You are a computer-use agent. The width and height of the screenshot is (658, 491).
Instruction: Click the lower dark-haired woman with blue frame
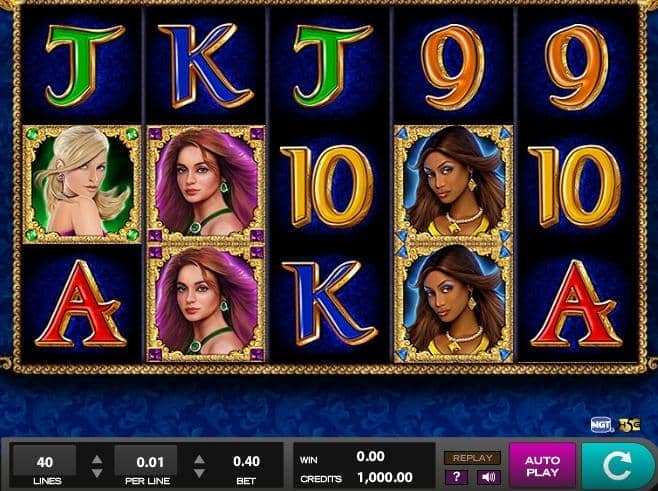[x=454, y=303]
